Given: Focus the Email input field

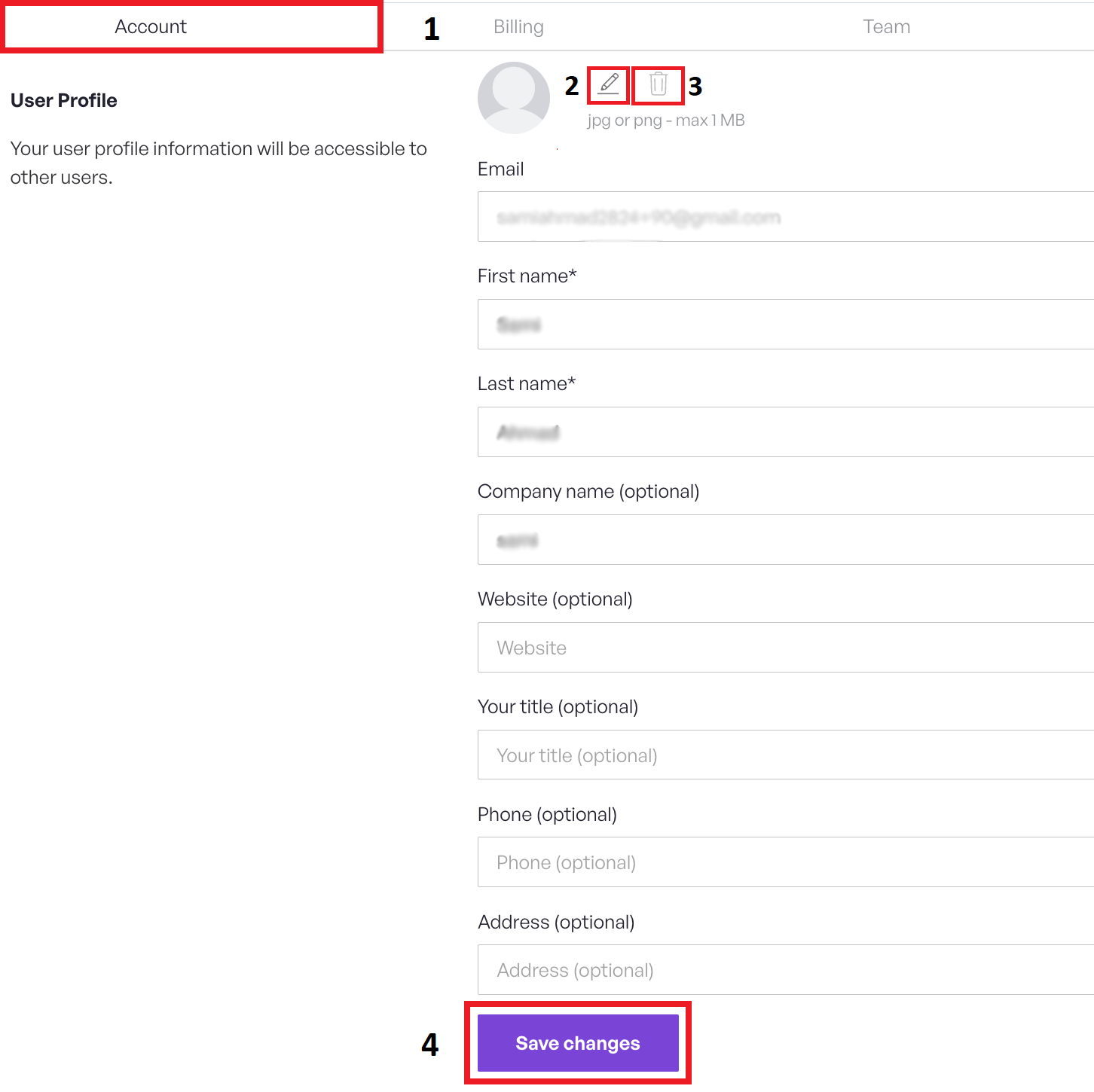Looking at the screenshot, I should pyautogui.click(x=784, y=217).
